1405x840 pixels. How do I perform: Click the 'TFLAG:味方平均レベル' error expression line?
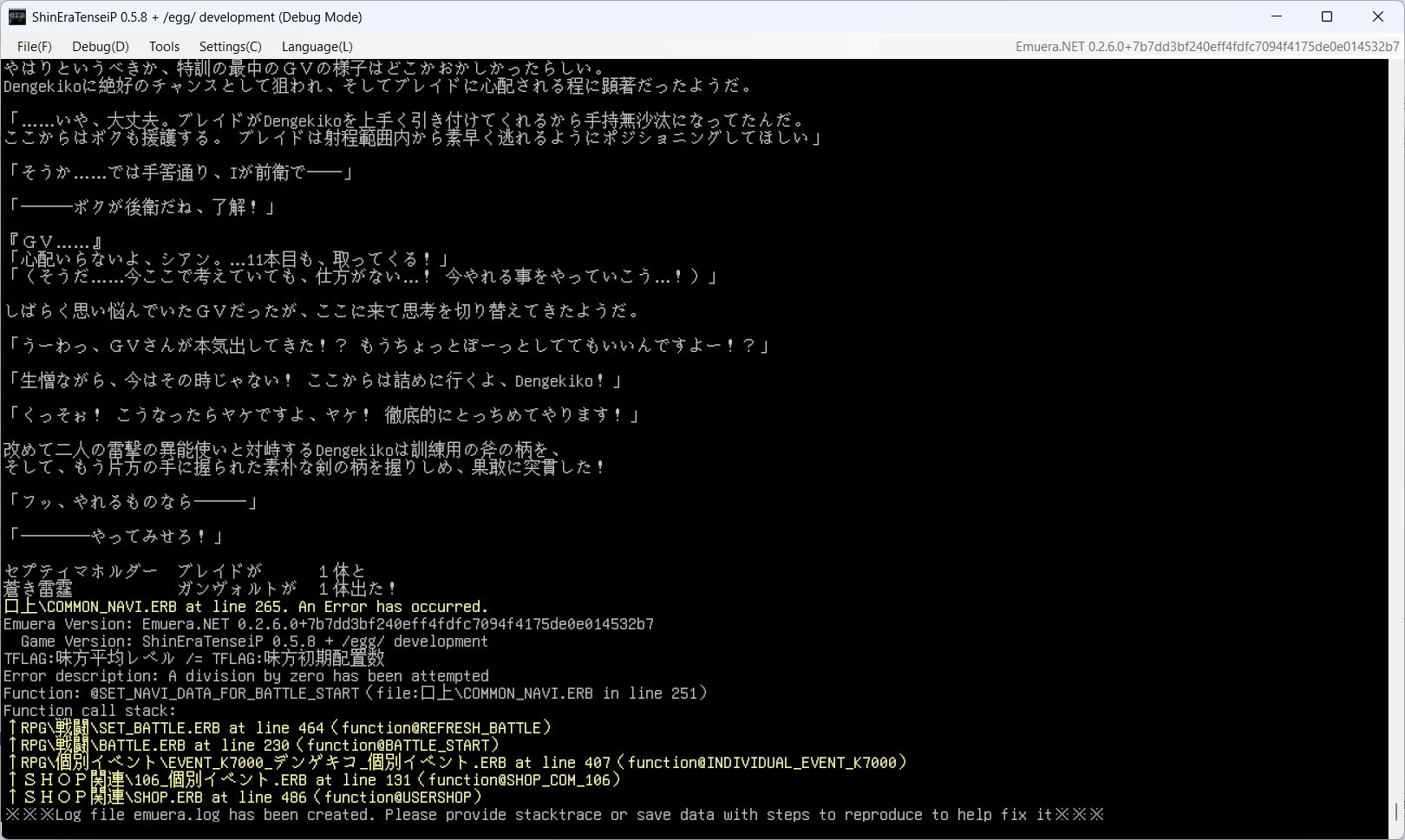tap(194, 659)
